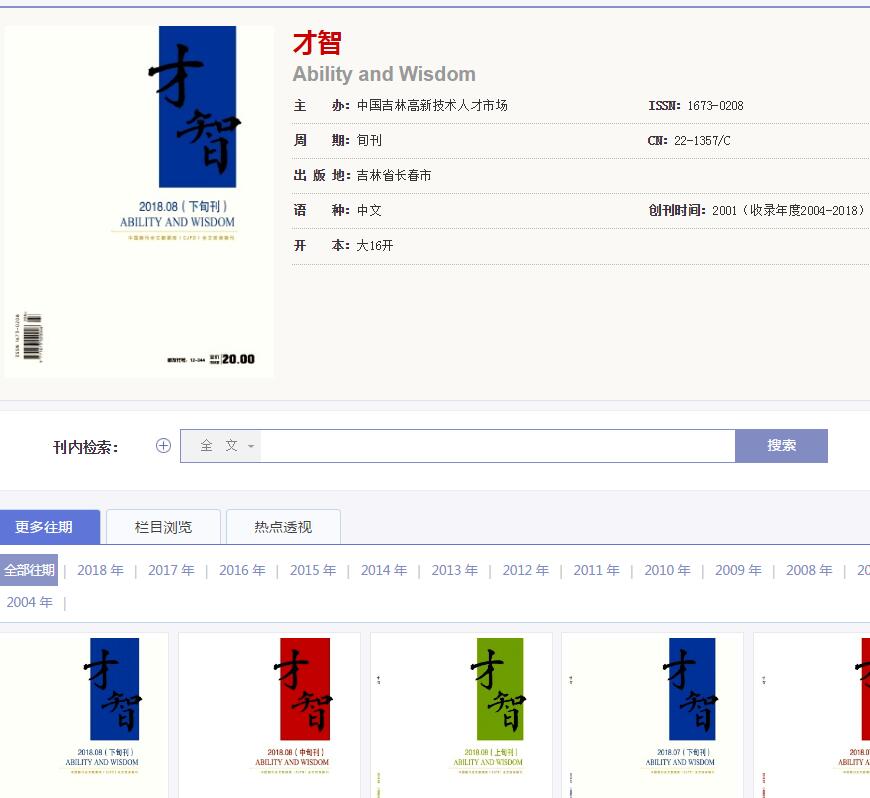Click the sponsor name 中国吉林高新技术人才市场
This screenshot has width=870, height=798.
pyautogui.click(x=432, y=105)
